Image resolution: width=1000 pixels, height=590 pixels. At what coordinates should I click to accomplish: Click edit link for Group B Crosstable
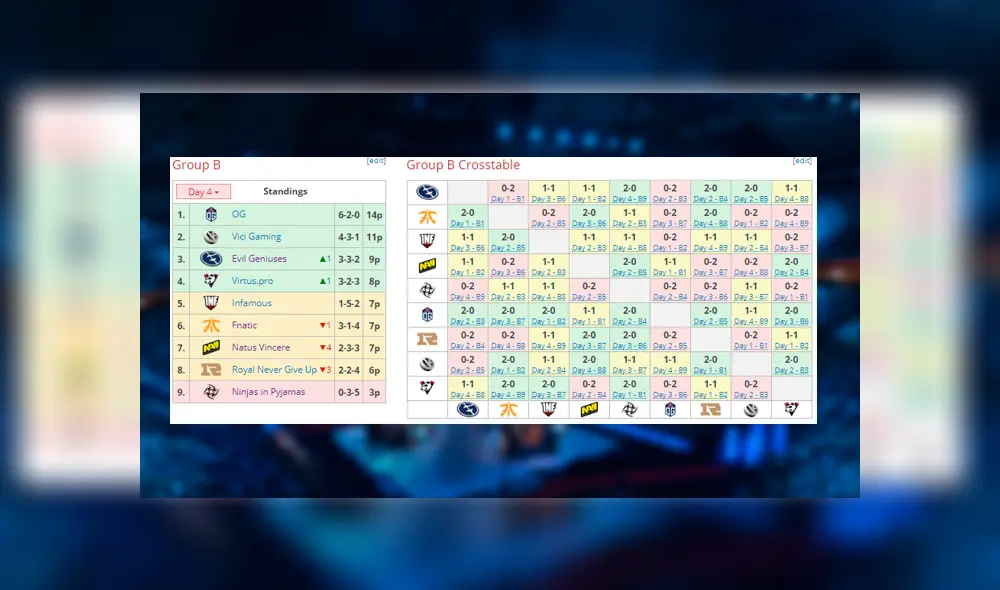click(801, 161)
